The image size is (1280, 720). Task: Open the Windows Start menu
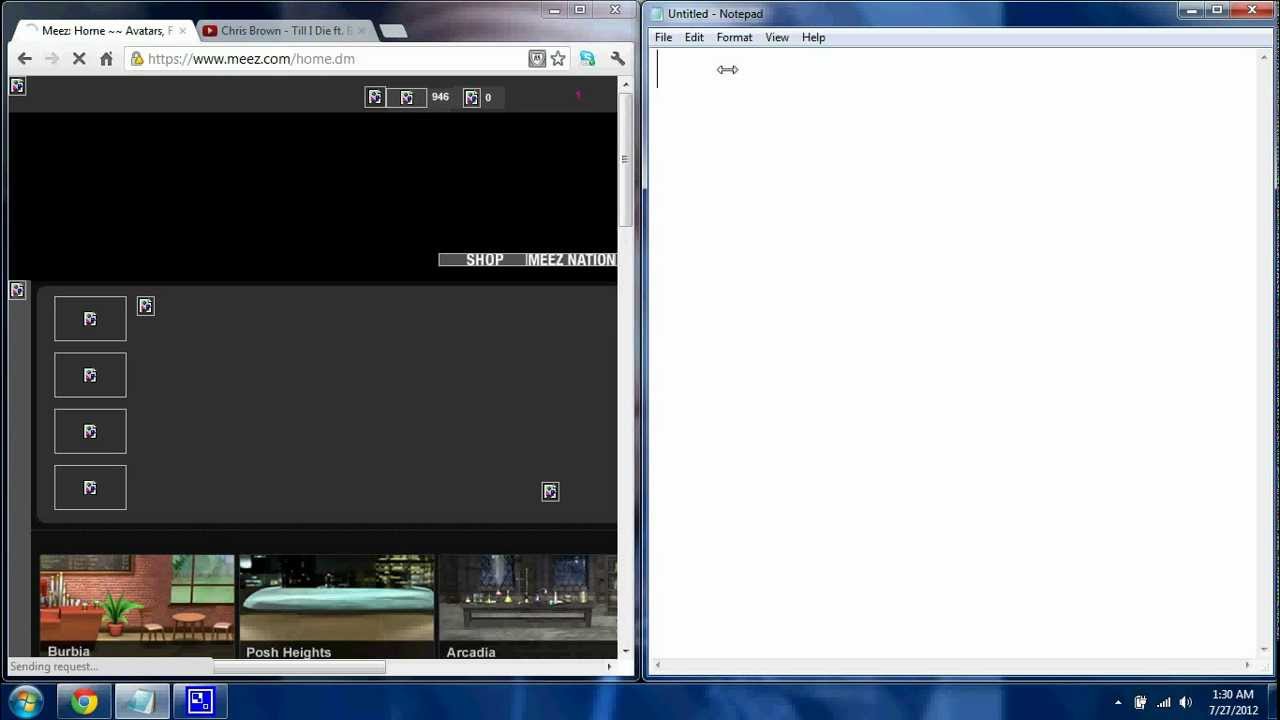tap(25, 701)
